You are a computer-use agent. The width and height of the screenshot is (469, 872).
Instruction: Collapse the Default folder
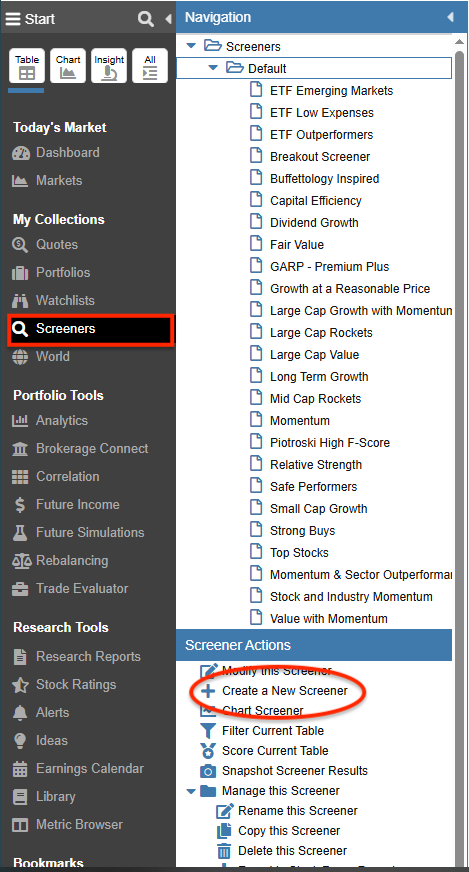click(213, 68)
